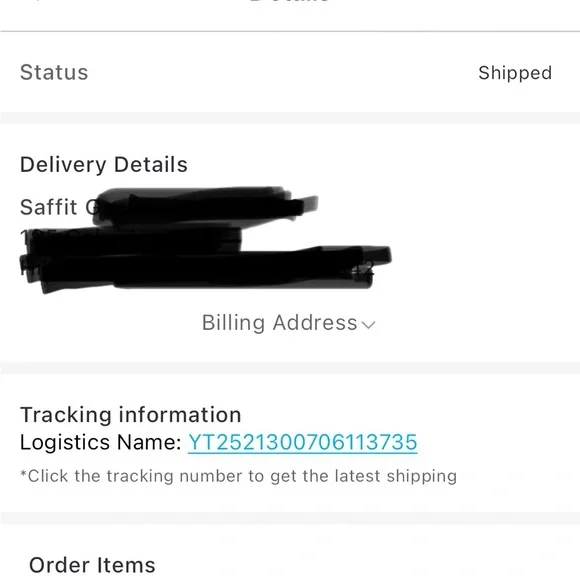Click the gray separator above Tracking information
The height and width of the screenshot is (580, 580).
click(x=290, y=368)
